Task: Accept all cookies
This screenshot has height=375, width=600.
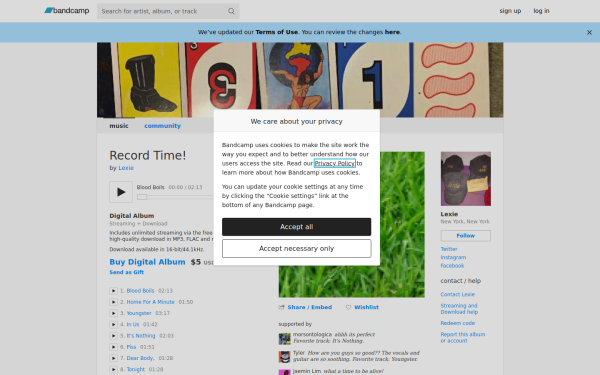Action: click(x=297, y=227)
